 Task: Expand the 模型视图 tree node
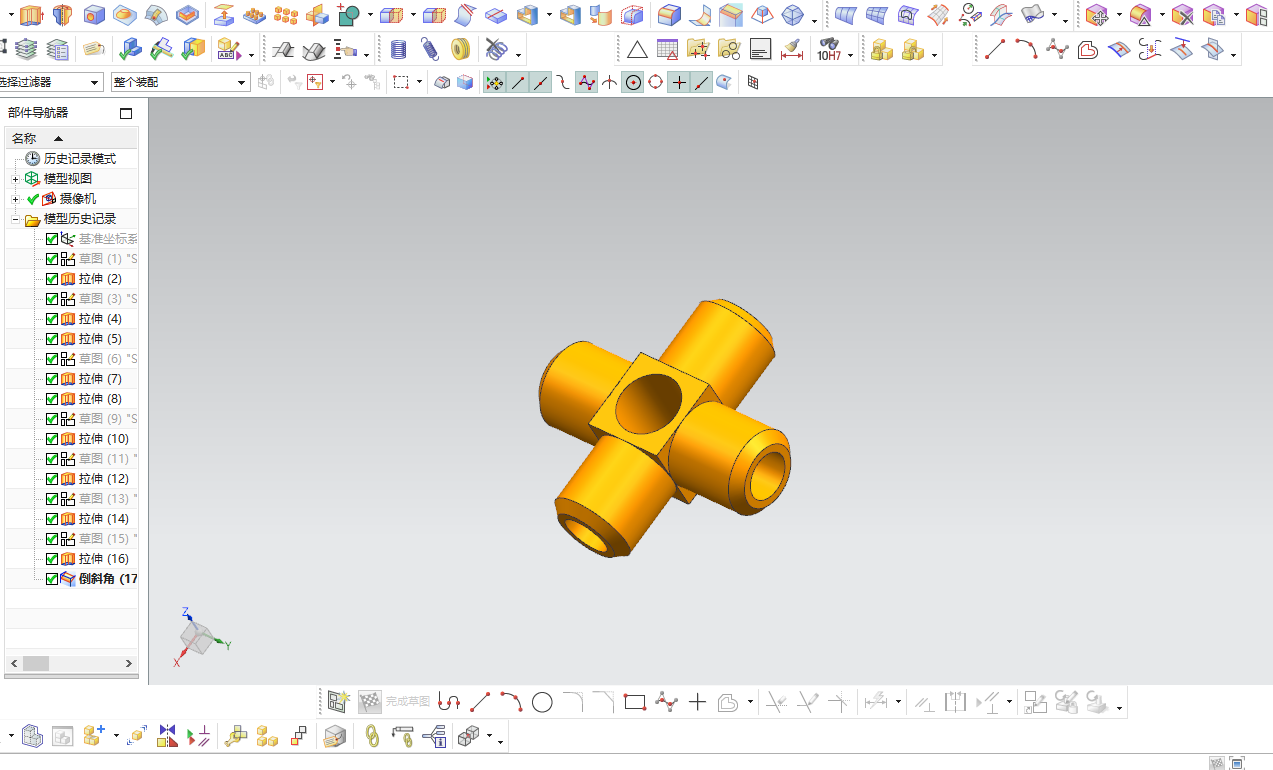pos(16,179)
